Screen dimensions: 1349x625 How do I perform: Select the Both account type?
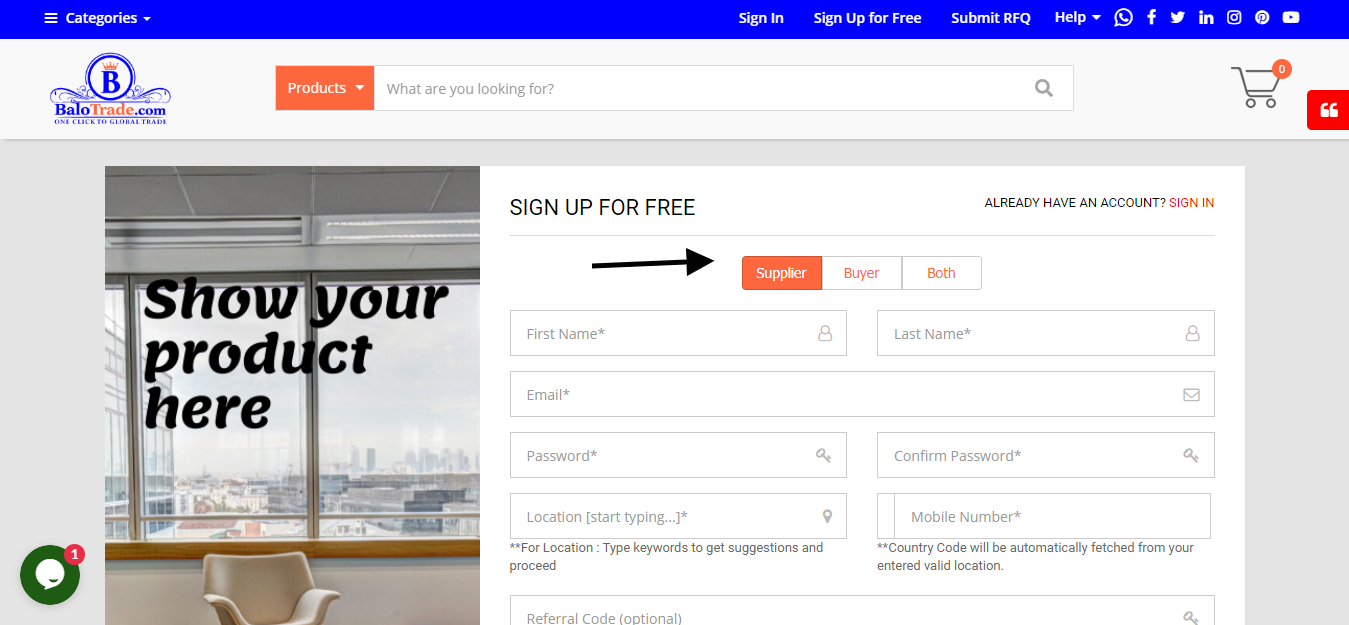pos(941,273)
